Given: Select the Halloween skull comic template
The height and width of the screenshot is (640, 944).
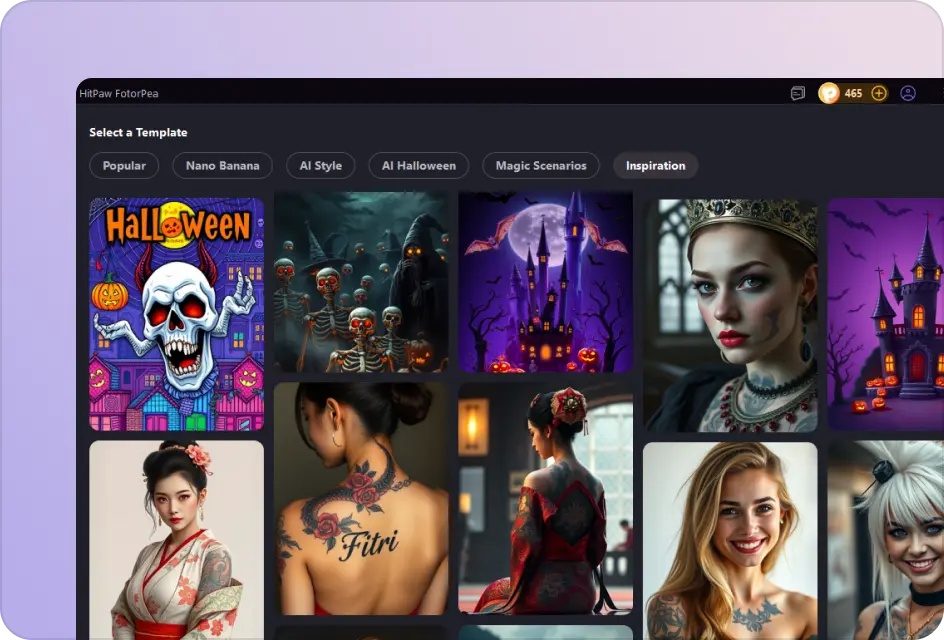Looking at the screenshot, I should pyautogui.click(x=177, y=313).
